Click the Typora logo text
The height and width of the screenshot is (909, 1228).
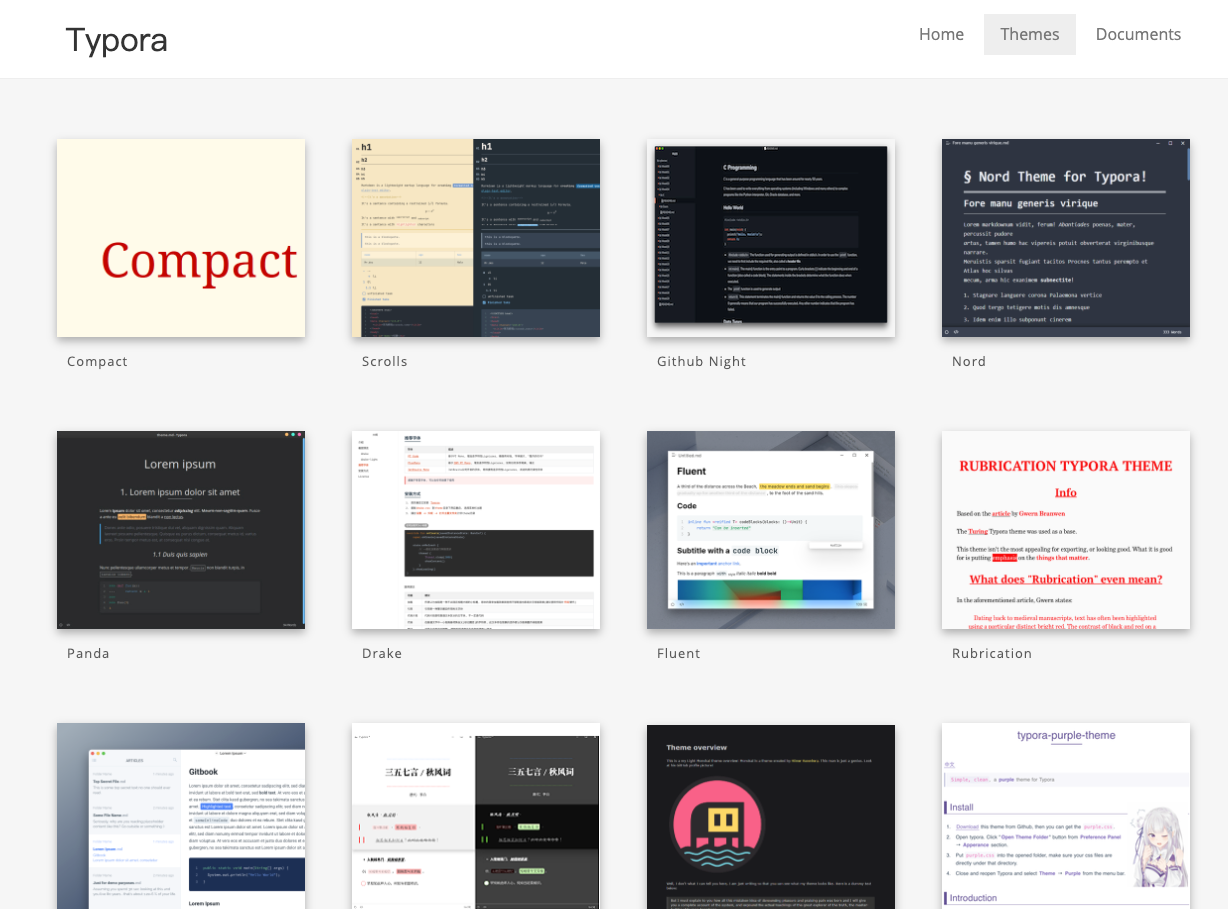[x=116, y=40]
